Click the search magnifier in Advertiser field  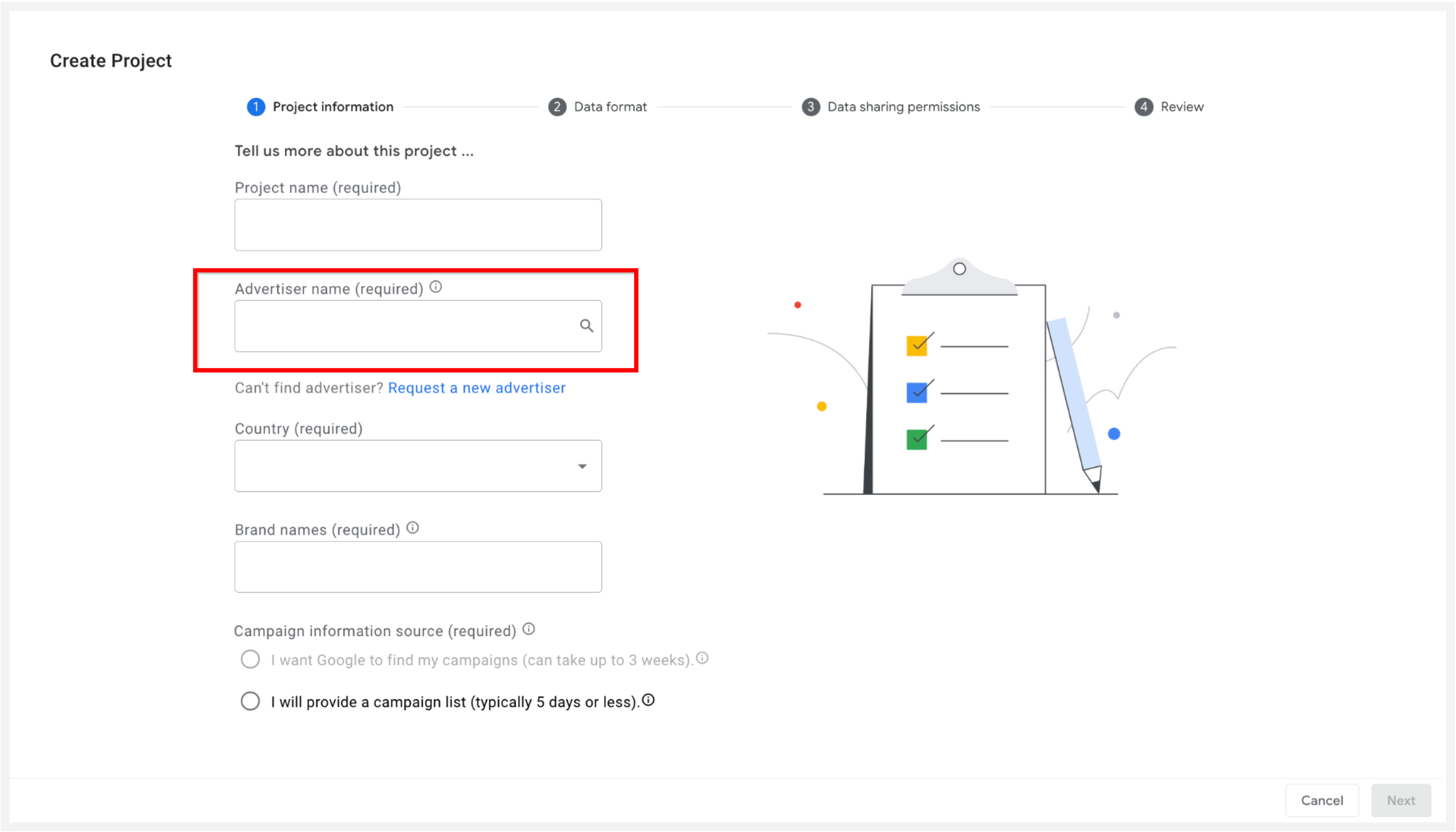tap(586, 326)
